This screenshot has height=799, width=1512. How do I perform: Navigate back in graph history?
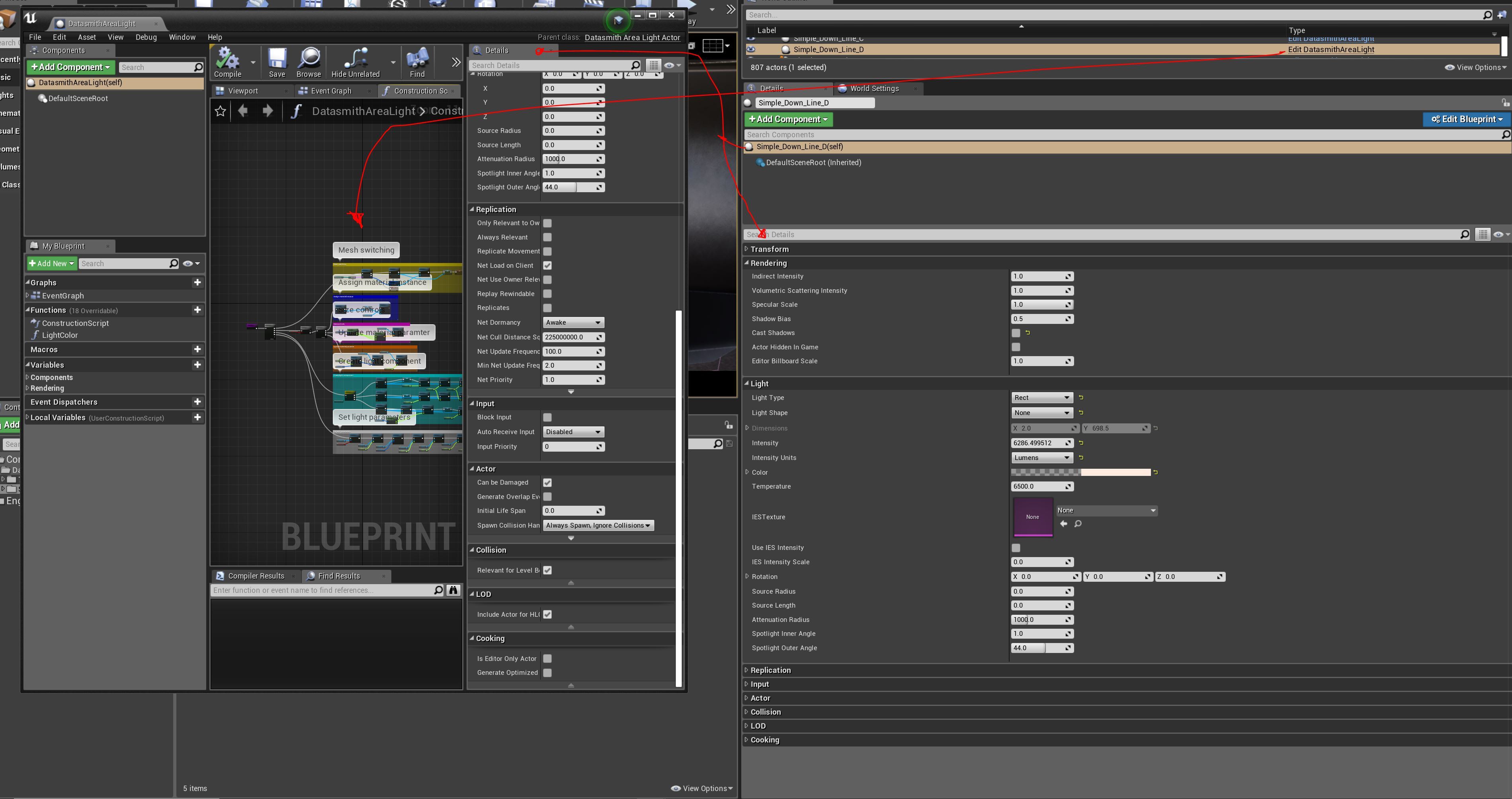click(x=243, y=111)
